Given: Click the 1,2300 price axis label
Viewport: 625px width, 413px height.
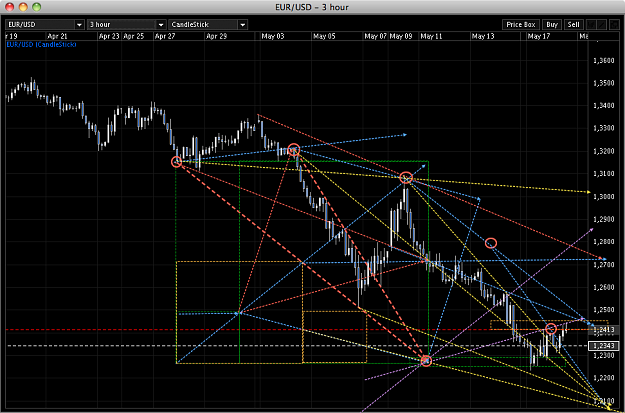Looking at the screenshot, I should tap(602, 356).
